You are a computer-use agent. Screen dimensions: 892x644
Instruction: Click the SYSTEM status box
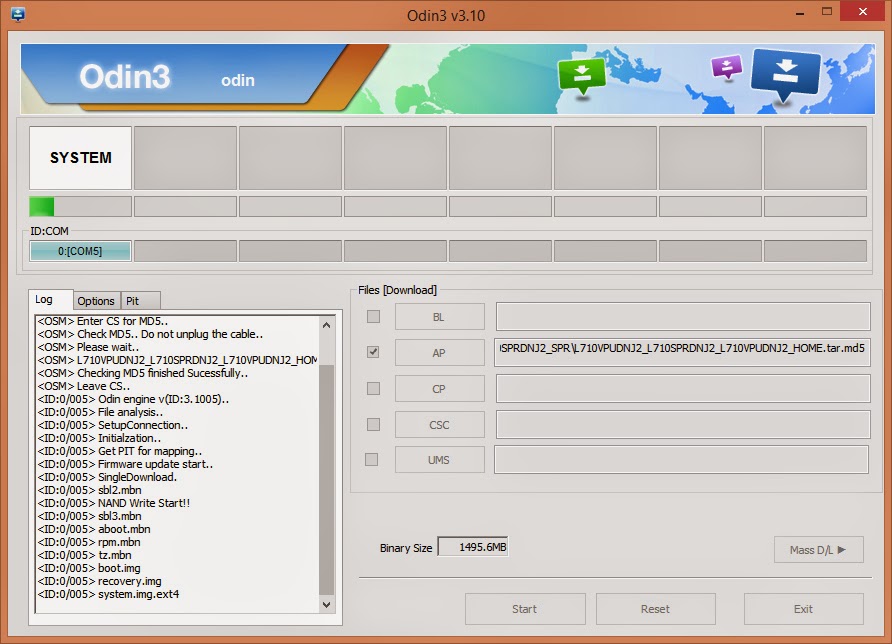pyautogui.click(x=81, y=158)
